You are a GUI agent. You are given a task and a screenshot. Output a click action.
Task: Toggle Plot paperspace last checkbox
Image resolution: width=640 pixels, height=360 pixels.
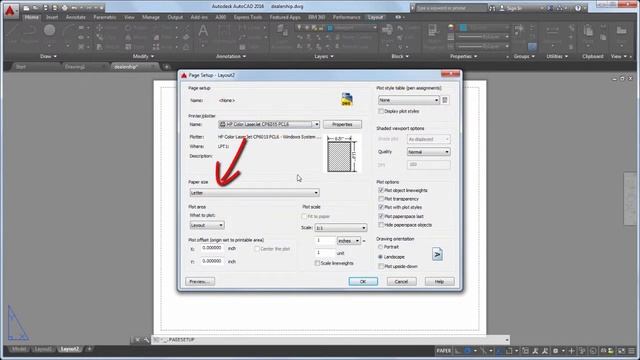[x=381, y=216]
